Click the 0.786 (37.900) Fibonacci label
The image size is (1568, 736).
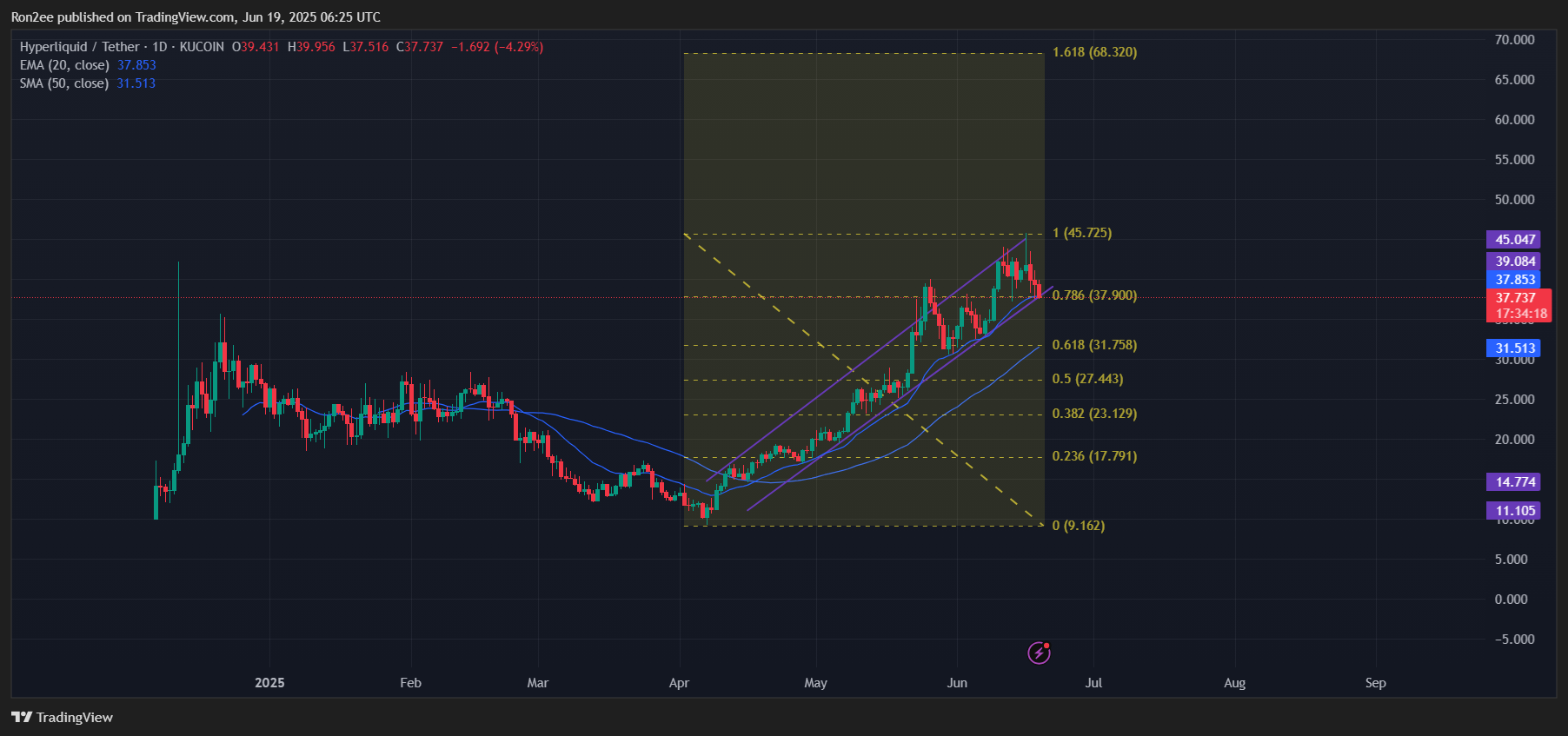pos(1094,295)
